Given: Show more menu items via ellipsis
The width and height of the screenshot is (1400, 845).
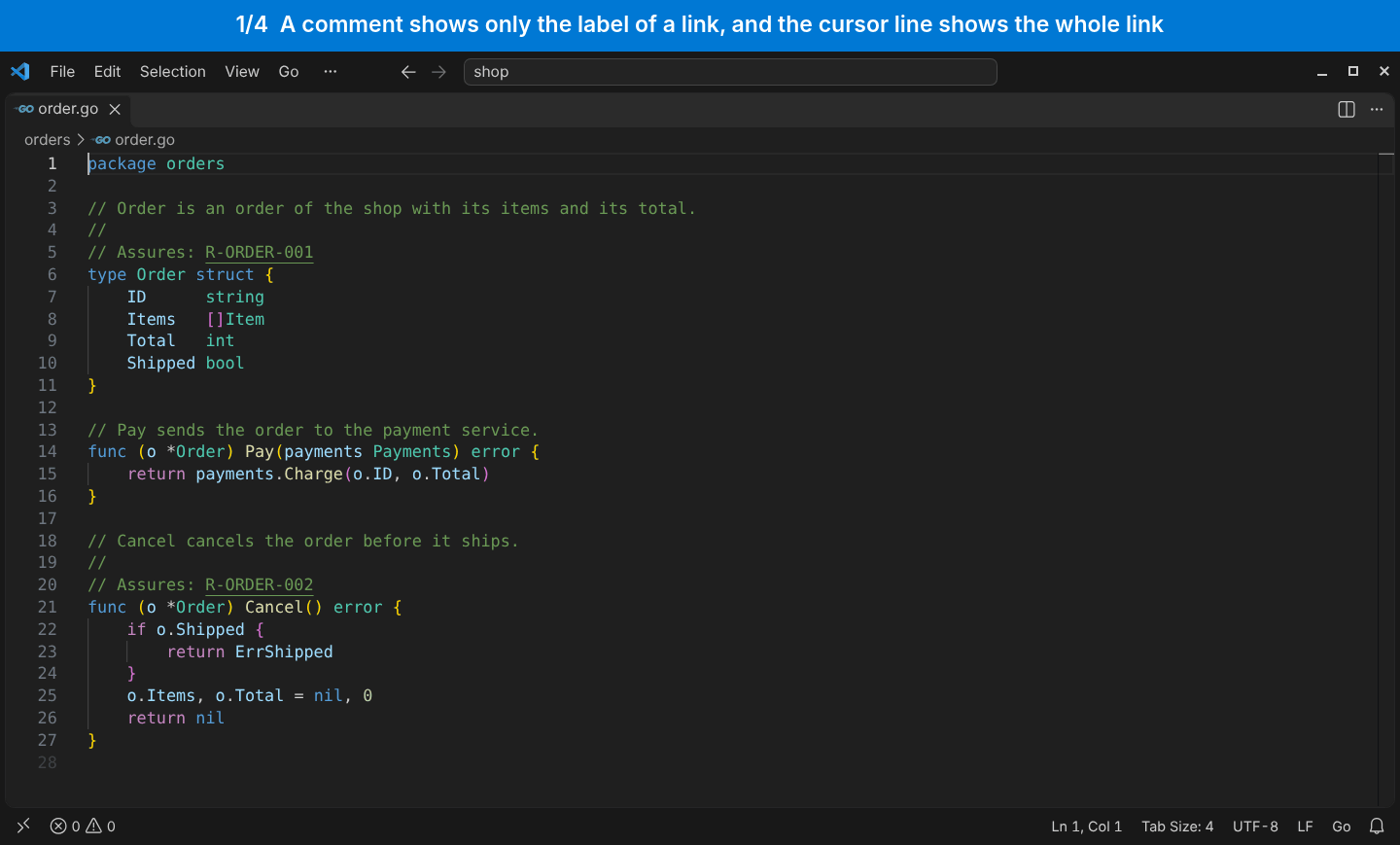Looking at the screenshot, I should point(331,71).
